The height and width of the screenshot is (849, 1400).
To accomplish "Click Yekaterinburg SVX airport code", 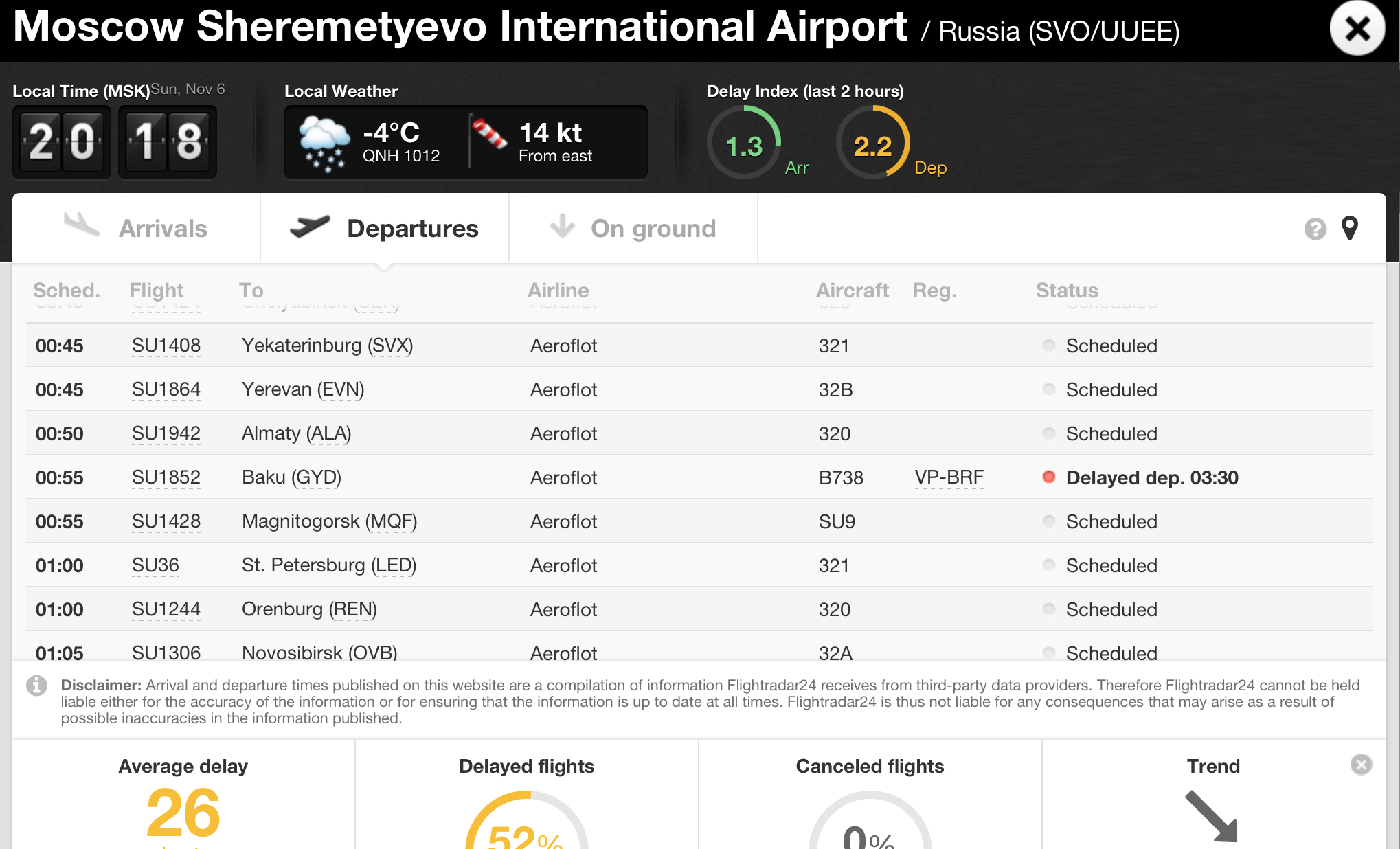I will click(x=390, y=346).
